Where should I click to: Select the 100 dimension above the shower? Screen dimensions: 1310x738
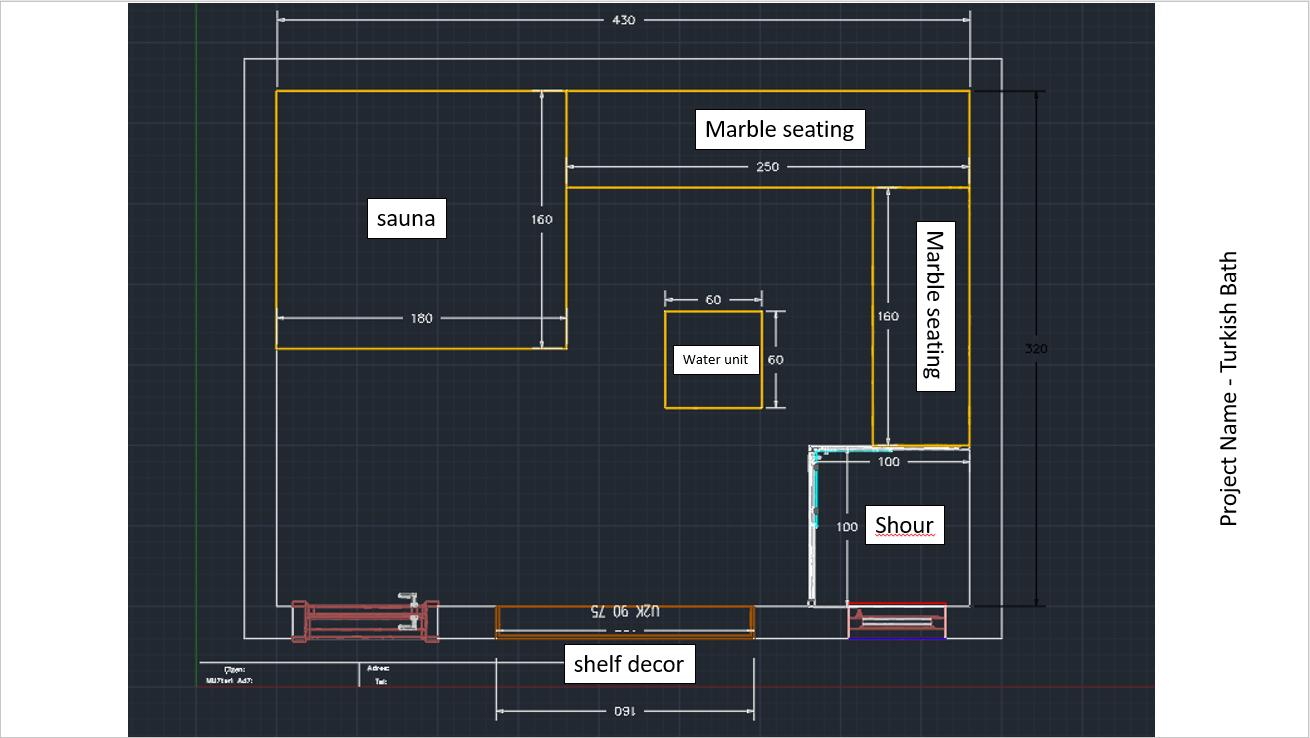coord(888,461)
